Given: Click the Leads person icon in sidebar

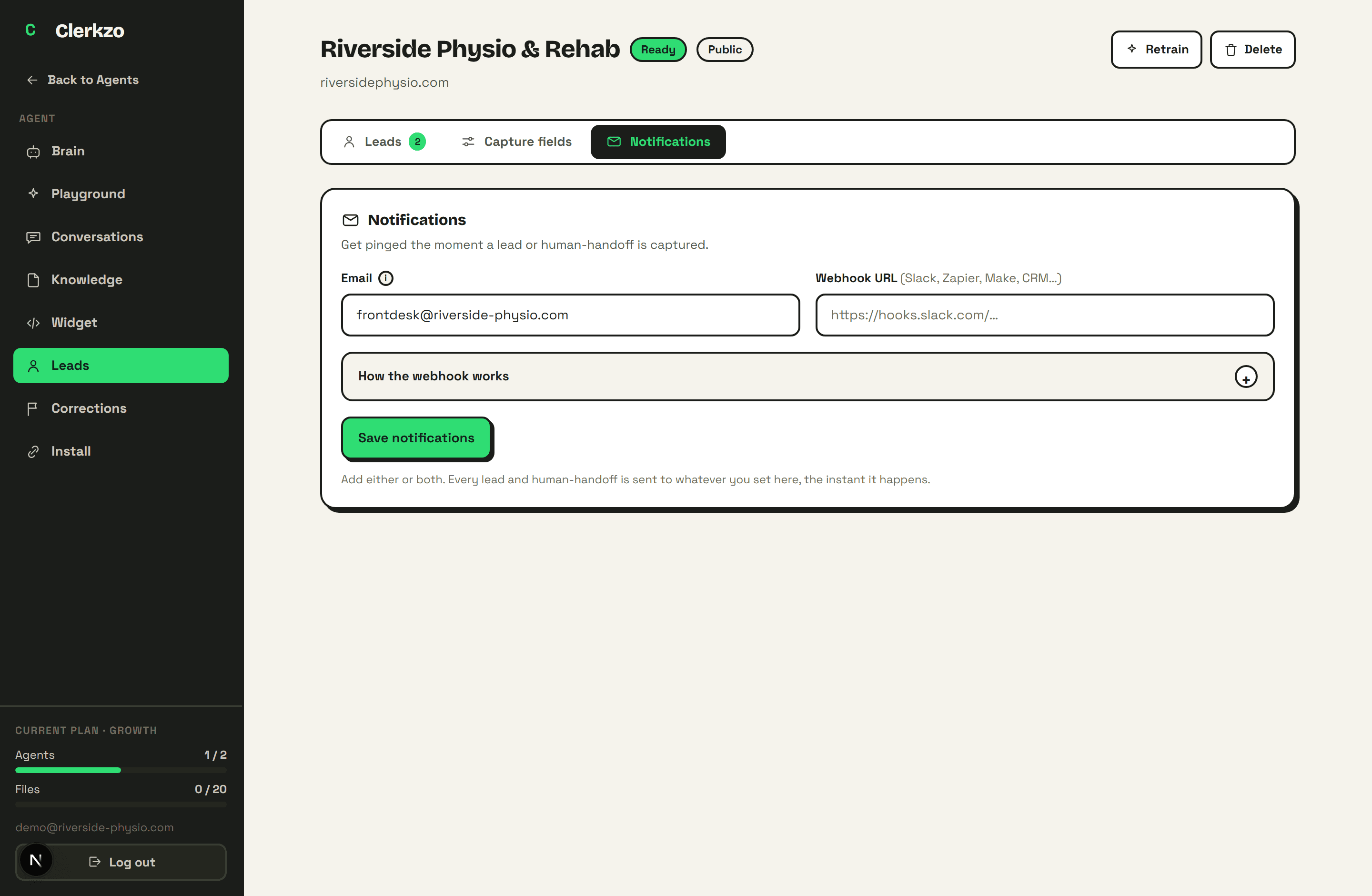Looking at the screenshot, I should (33, 366).
